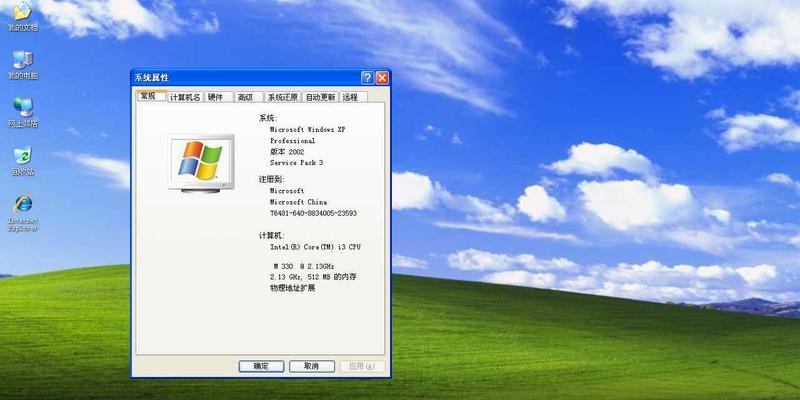Viewport: 800px width, 400px height.
Task: Select the Internet Explorer desktop icon
Action: 23,212
